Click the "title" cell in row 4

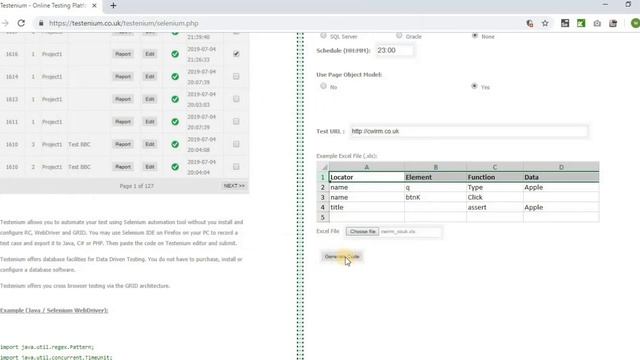click(x=367, y=207)
